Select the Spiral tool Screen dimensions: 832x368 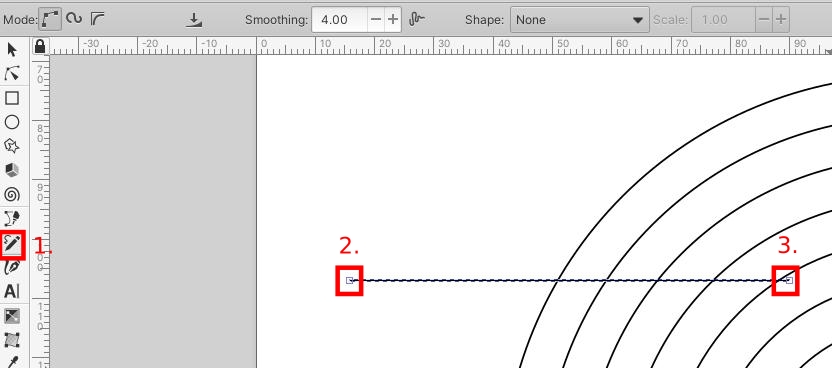(x=12, y=195)
